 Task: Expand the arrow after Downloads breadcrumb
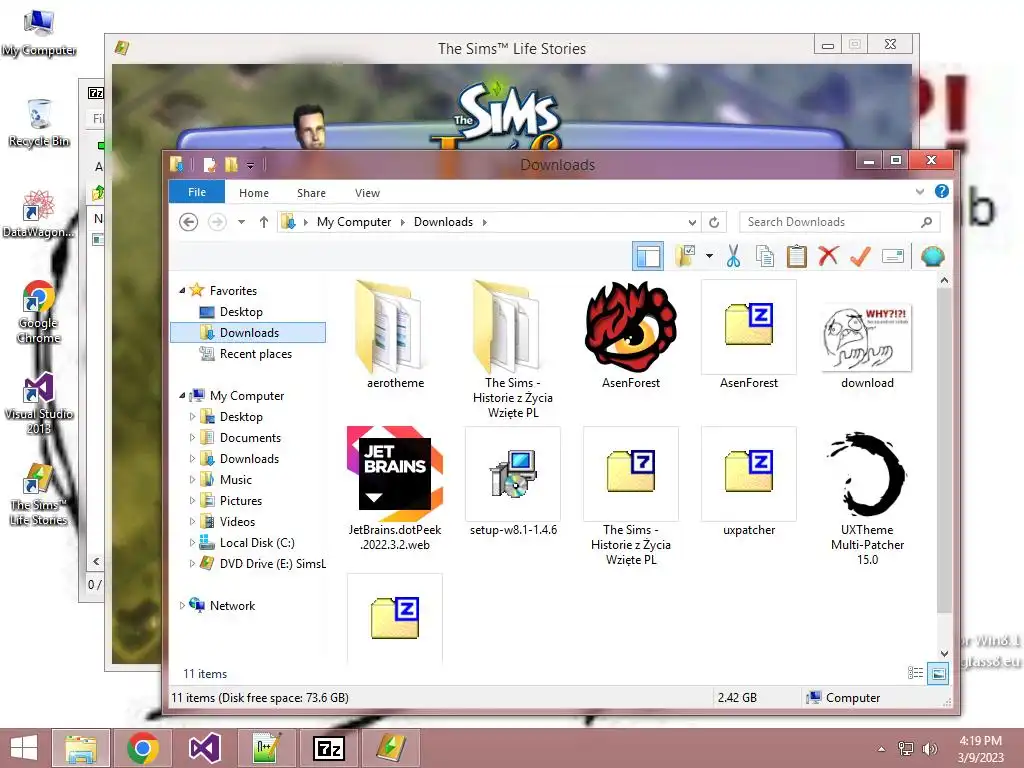pyautogui.click(x=485, y=222)
